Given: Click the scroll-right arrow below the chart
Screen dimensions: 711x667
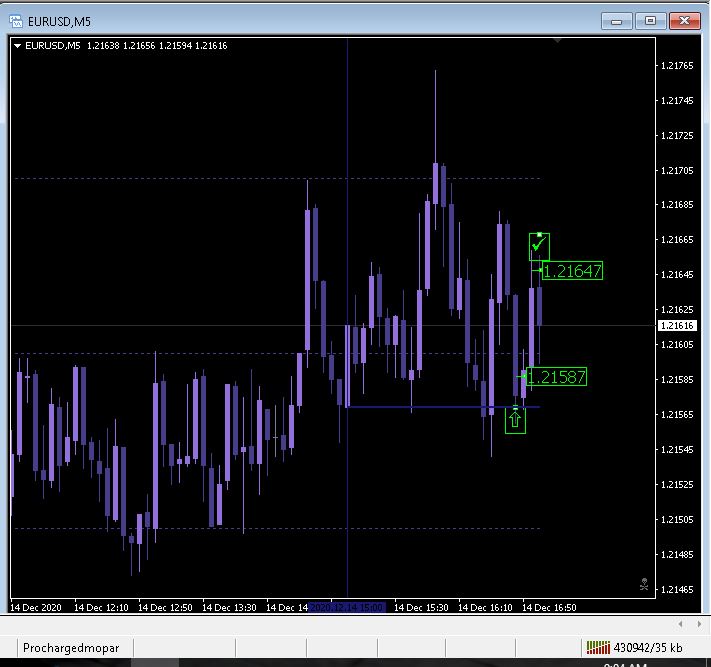Looking at the screenshot, I should 699,624.
